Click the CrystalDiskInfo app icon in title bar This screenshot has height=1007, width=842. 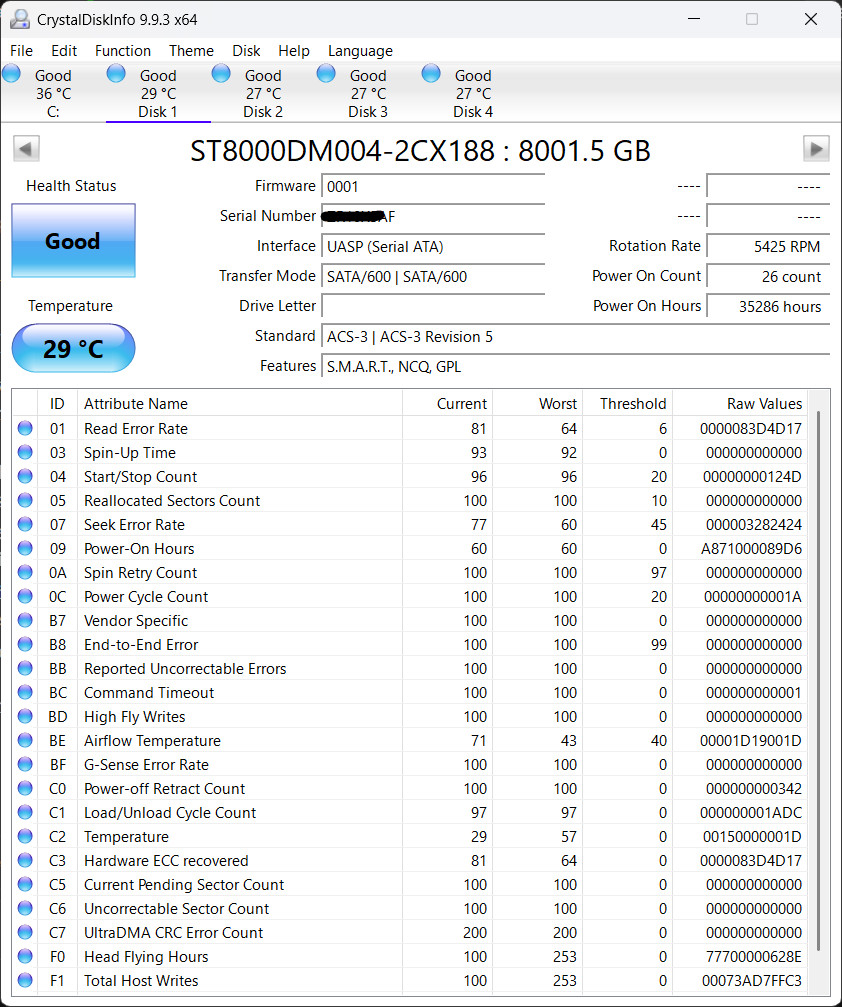19,19
